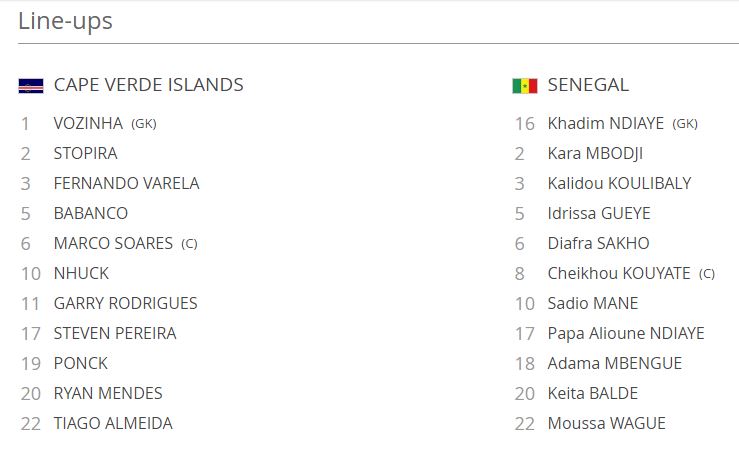Open captain Cheikhou KOUYATE's entry
Viewport: 739px width, 453px height.
pyautogui.click(x=619, y=273)
